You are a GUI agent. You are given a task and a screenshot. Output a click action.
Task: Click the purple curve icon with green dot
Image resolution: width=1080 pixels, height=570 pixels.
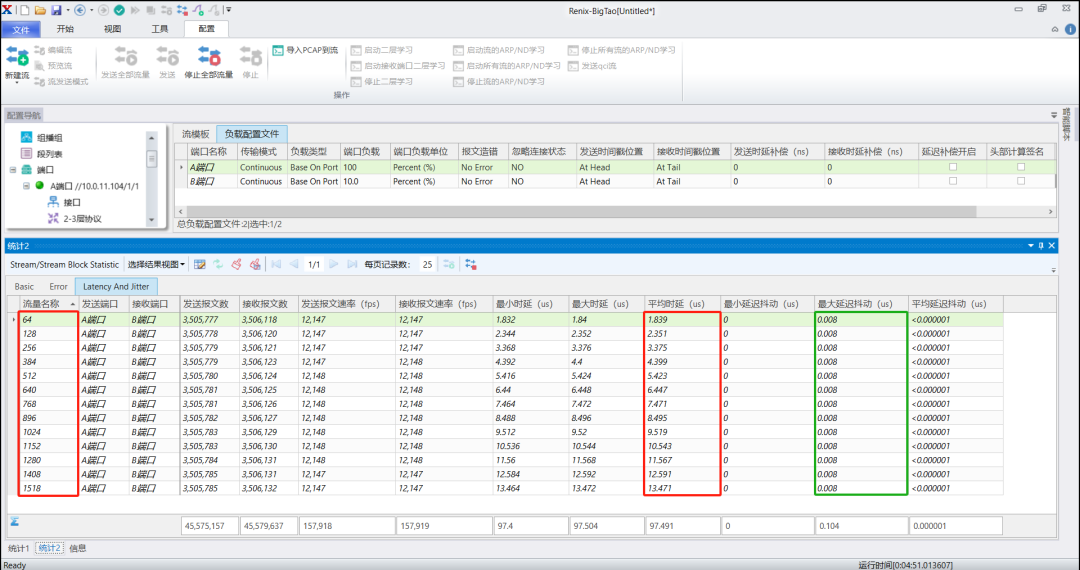click(198, 10)
